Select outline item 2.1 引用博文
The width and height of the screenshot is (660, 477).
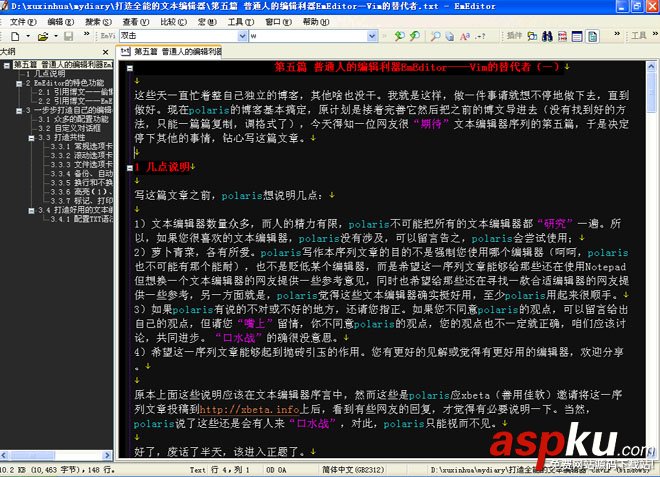coord(75,92)
